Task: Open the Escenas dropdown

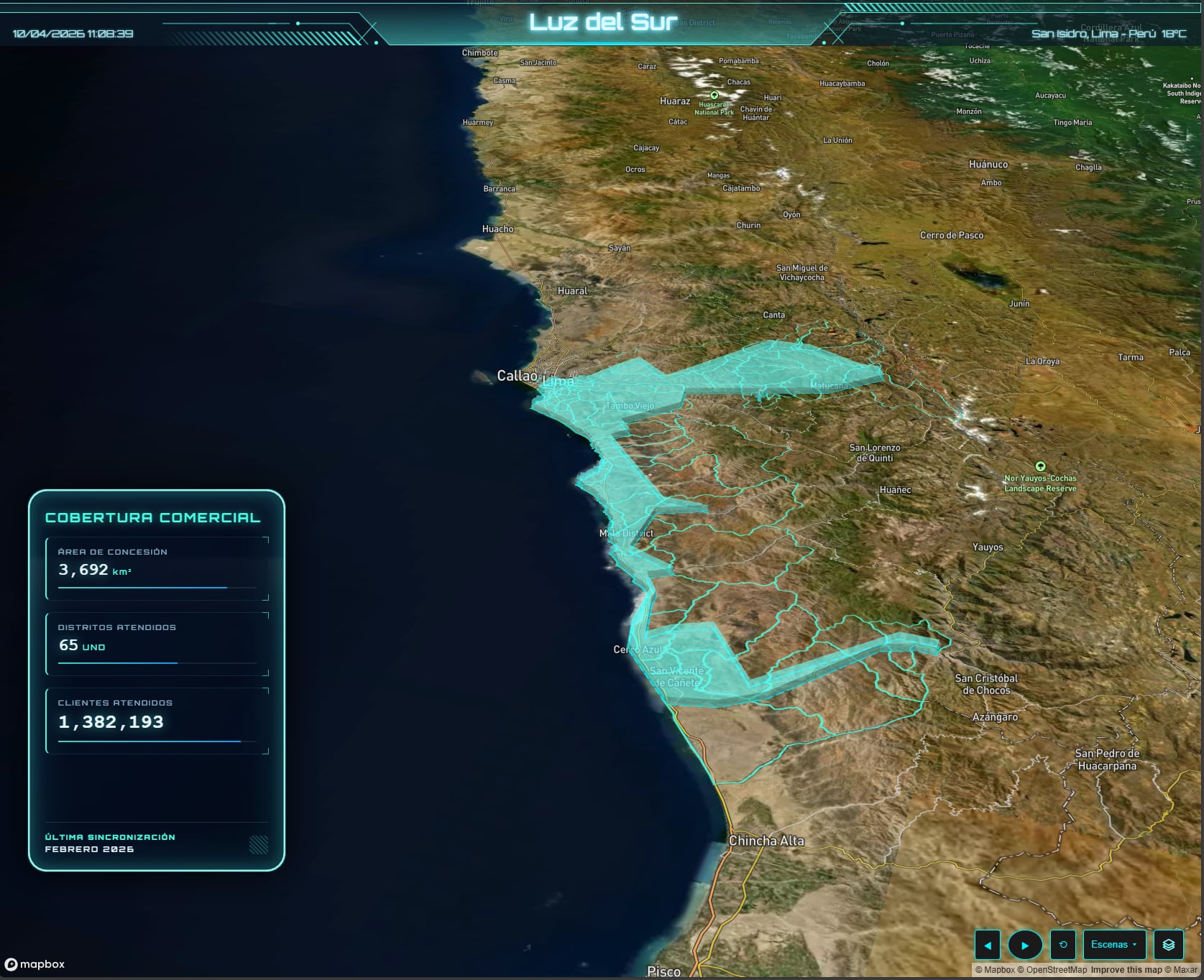Action: coord(1114,945)
